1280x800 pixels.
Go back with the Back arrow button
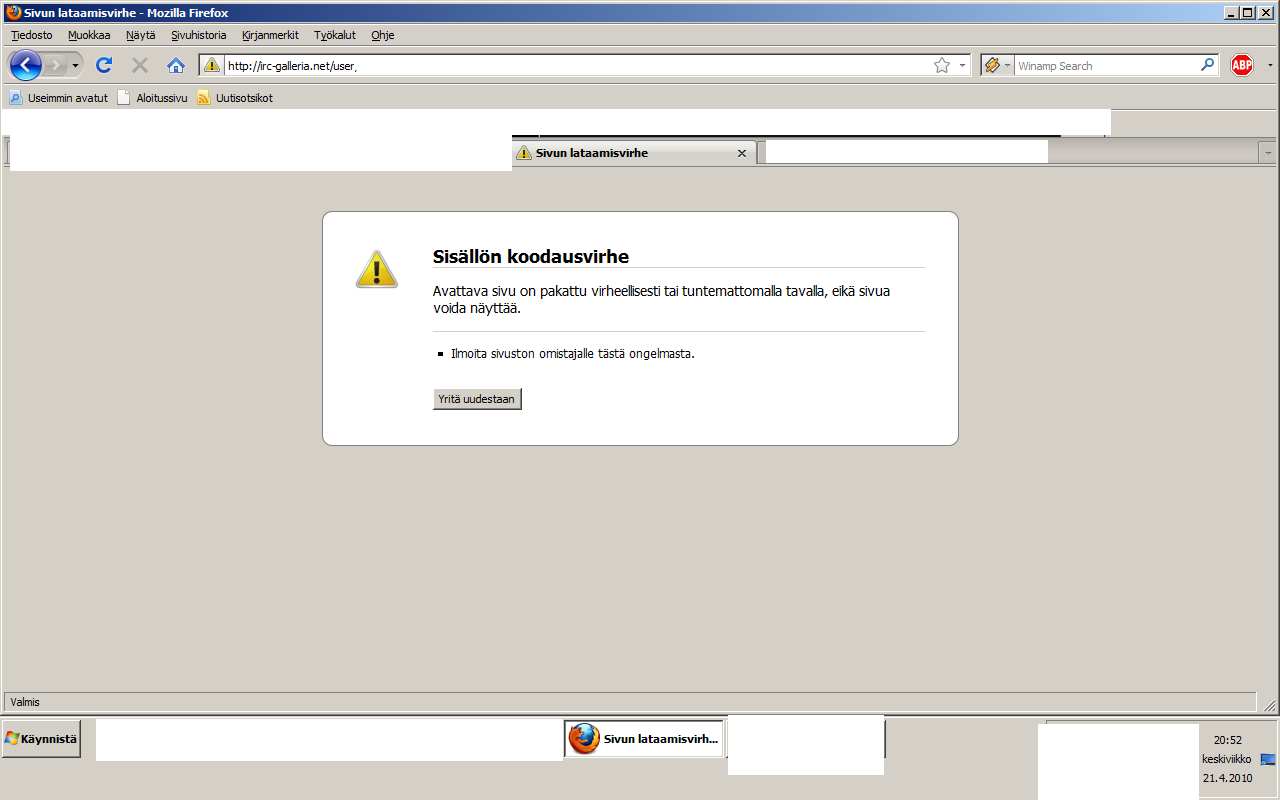coord(26,65)
